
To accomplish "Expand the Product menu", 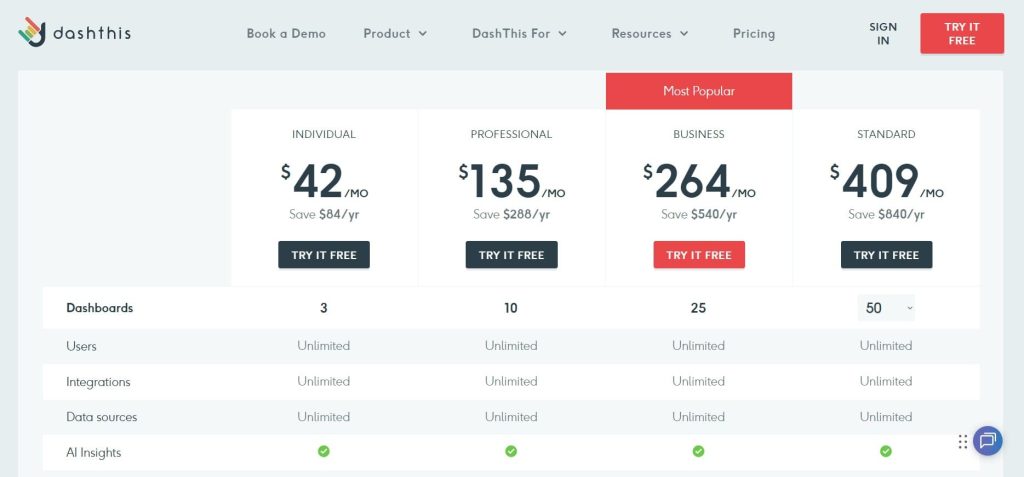I will [395, 33].
